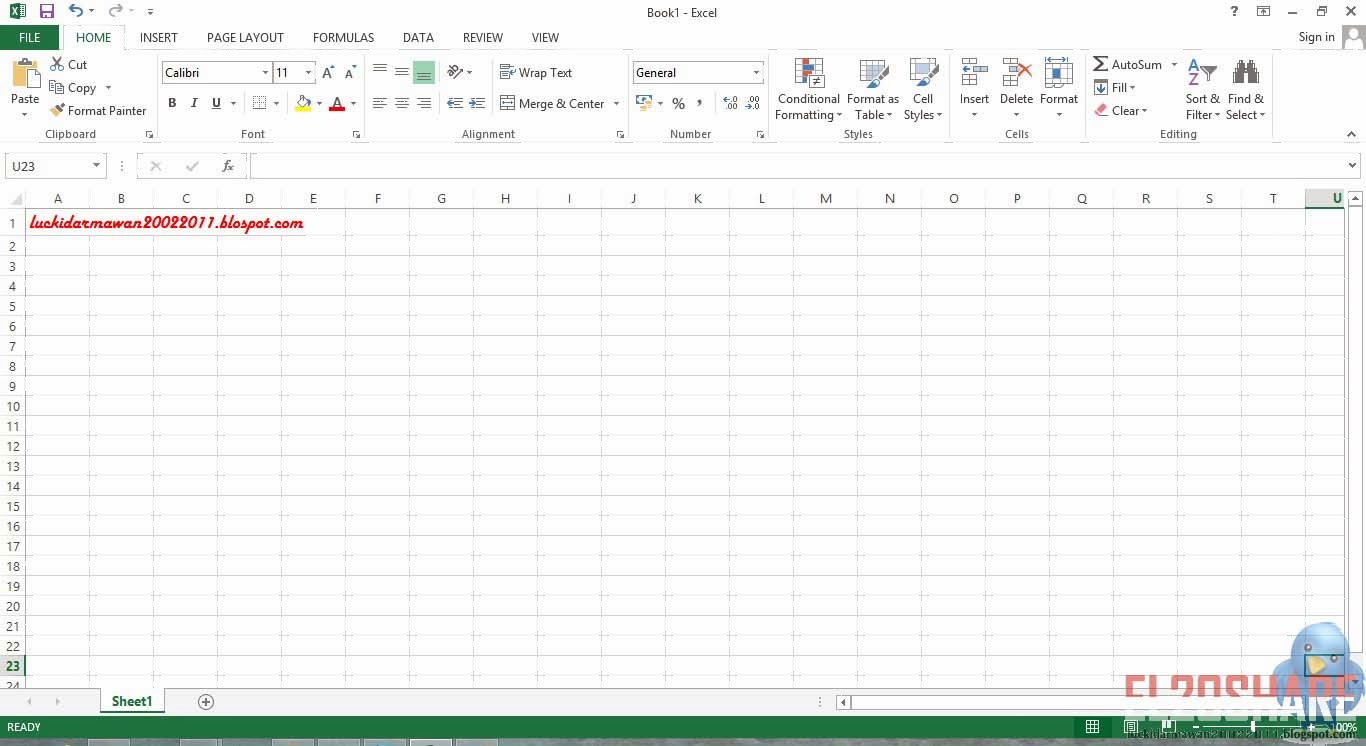Click the formula bar input

(x=797, y=166)
